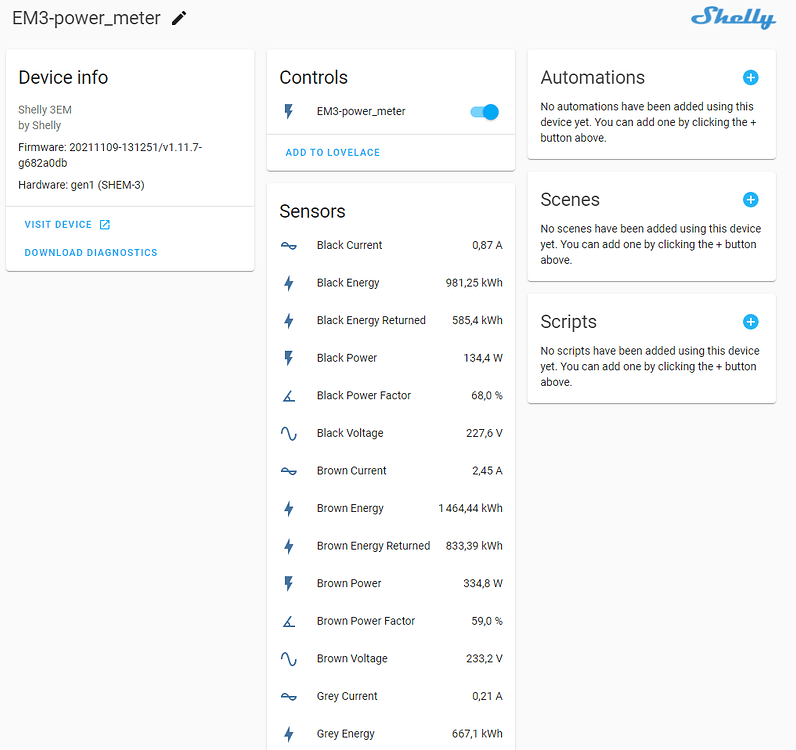Click the Black Power Factor angle icon
Viewport: 796px width, 750px height.
click(x=289, y=396)
